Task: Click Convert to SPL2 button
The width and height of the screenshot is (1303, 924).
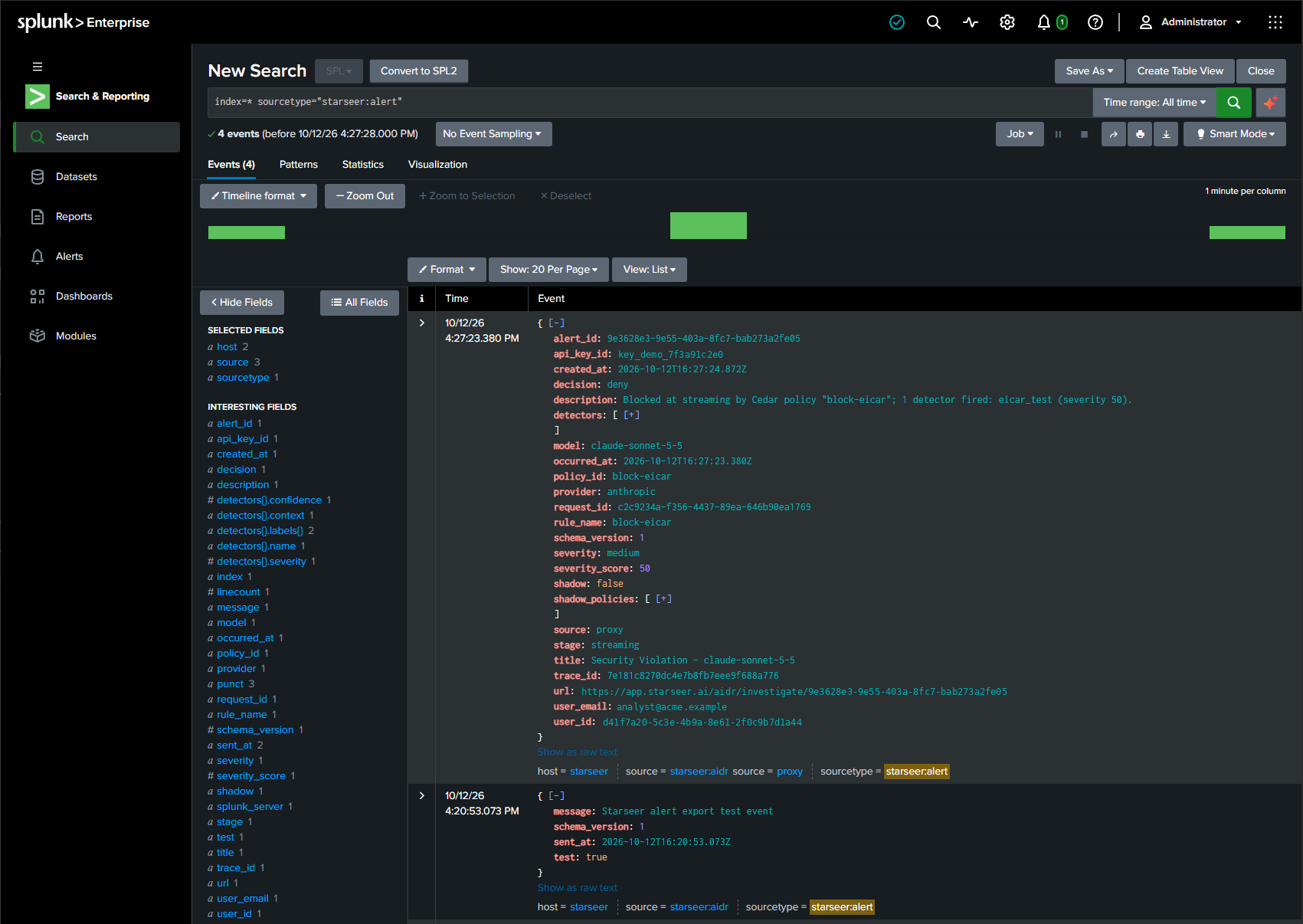Action: pos(419,71)
